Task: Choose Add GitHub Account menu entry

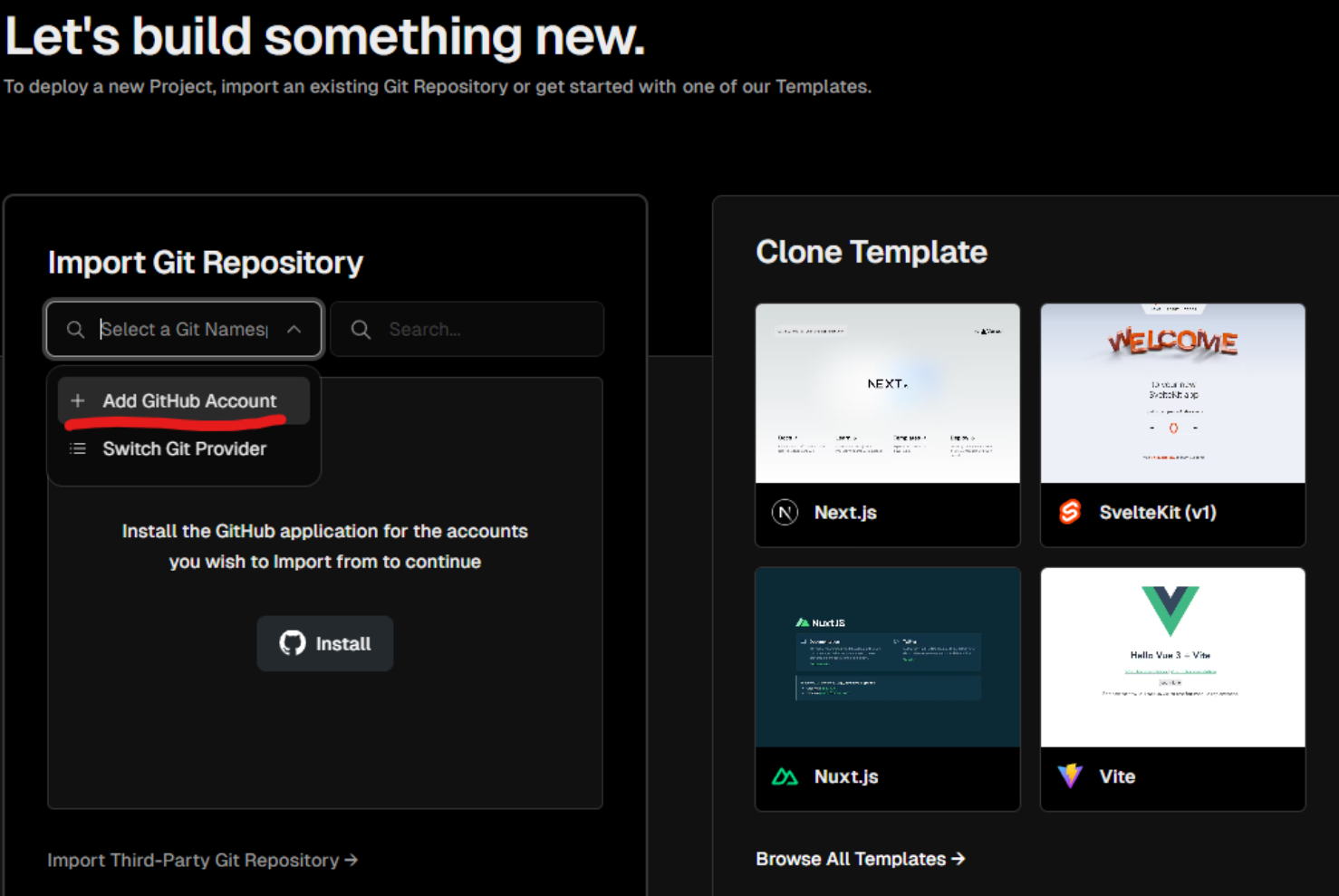Action: point(184,400)
